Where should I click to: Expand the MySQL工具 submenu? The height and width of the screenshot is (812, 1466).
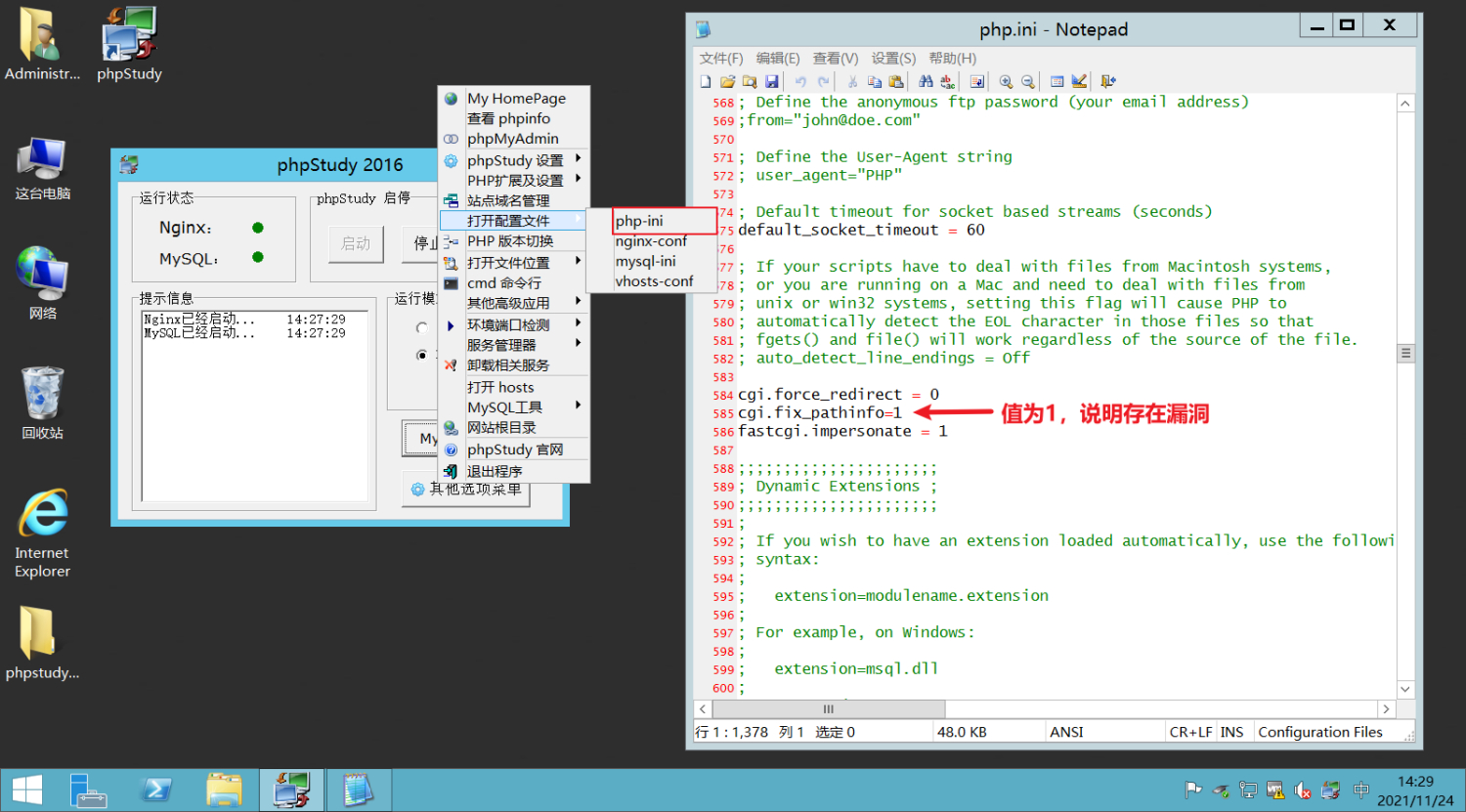[514, 407]
